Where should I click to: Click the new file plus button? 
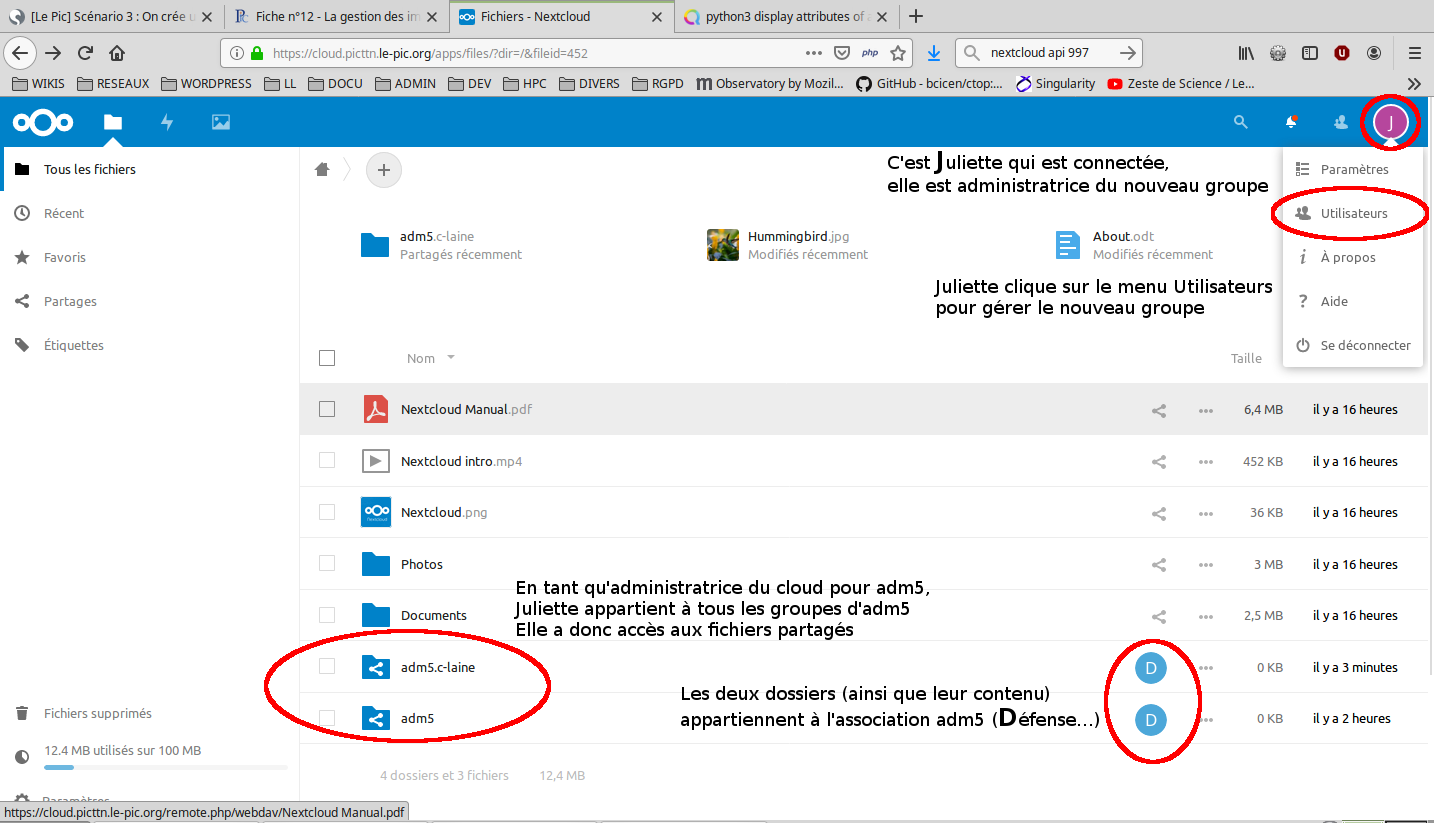[x=384, y=170]
